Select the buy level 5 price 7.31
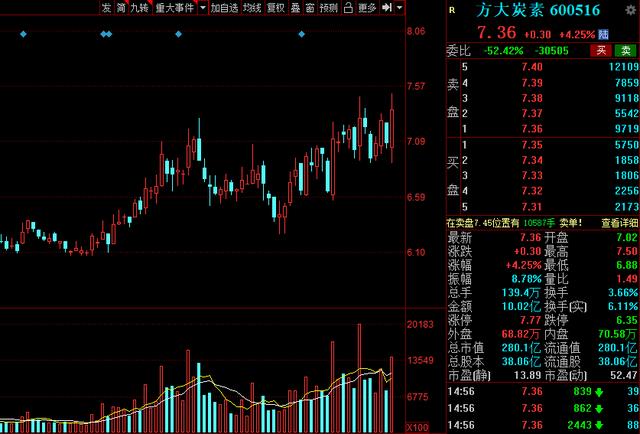 coord(532,207)
